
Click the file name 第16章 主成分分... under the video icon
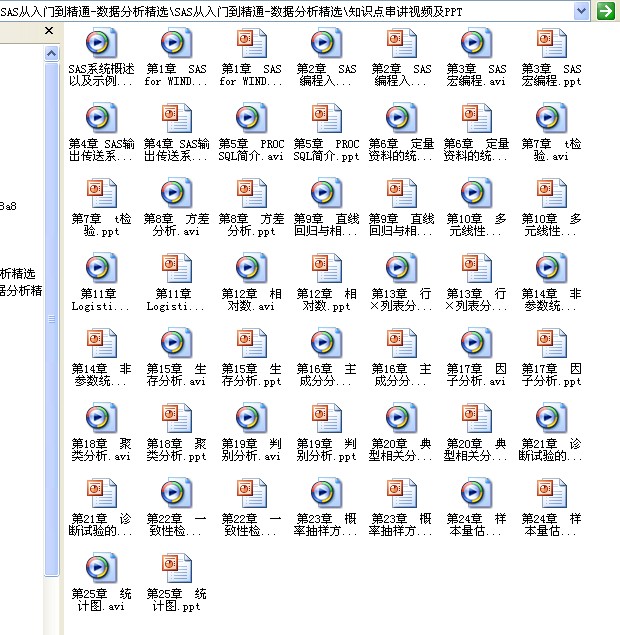[x=326, y=375]
